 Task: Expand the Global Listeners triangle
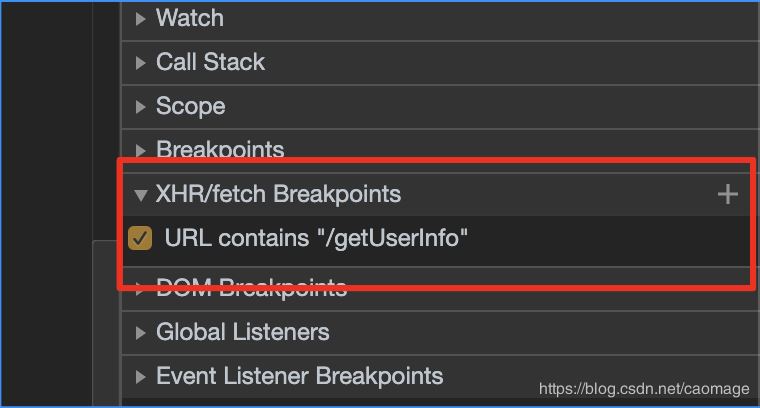(x=140, y=332)
